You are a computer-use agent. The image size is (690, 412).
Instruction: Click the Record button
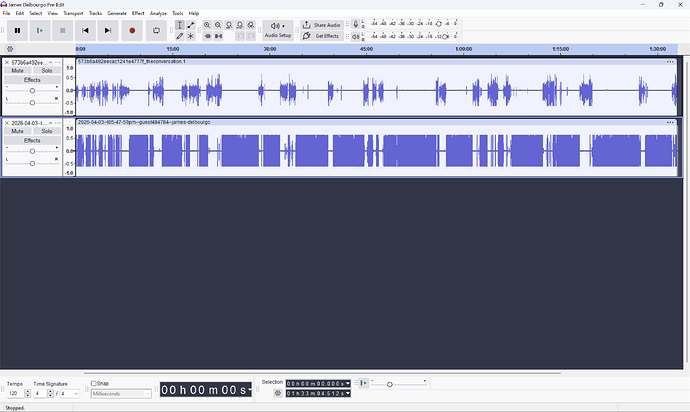click(x=131, y=31)
